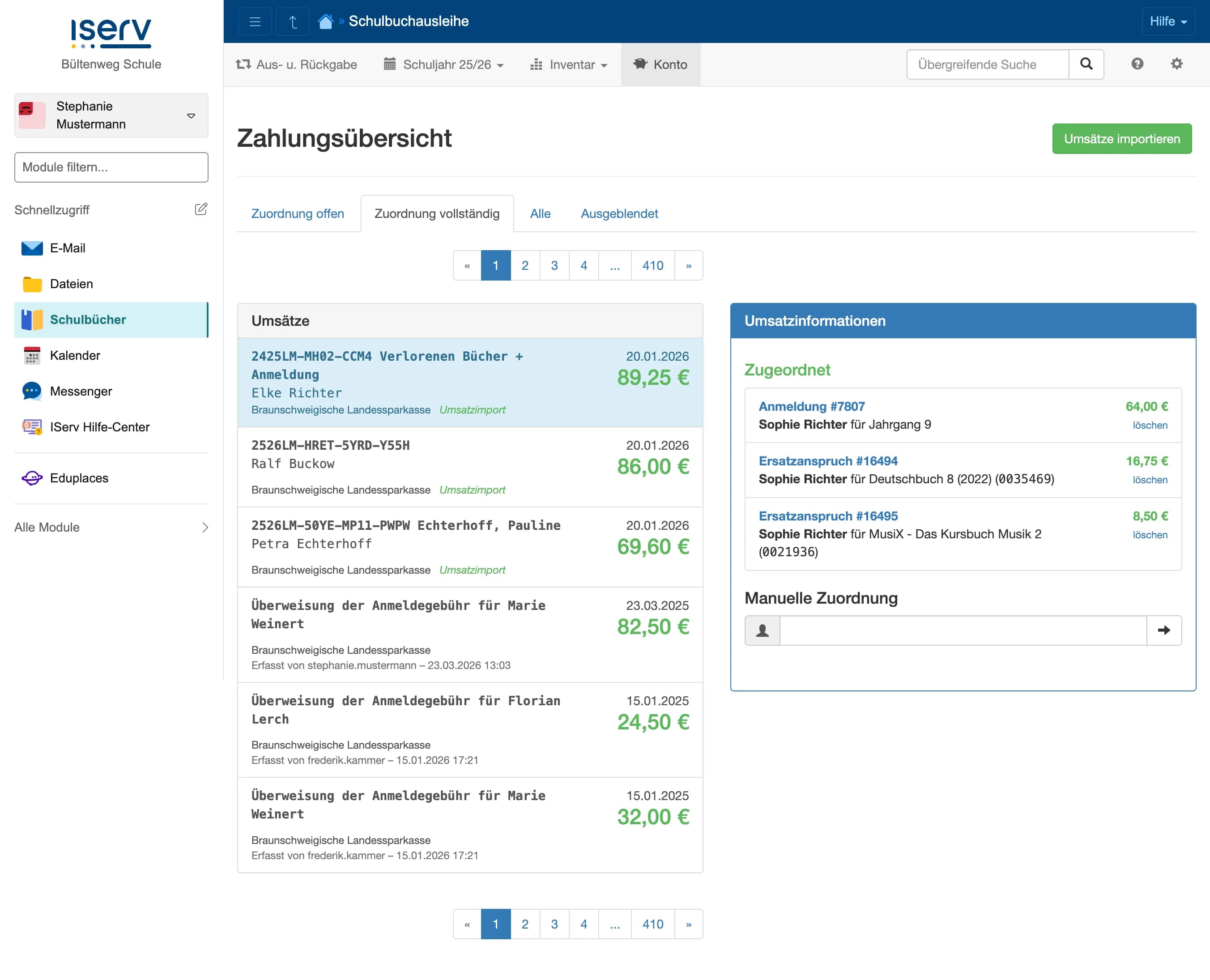Open the Schuljahr 25/26 dropdown
Screen dimensions: 1210x980
(443, 64)
